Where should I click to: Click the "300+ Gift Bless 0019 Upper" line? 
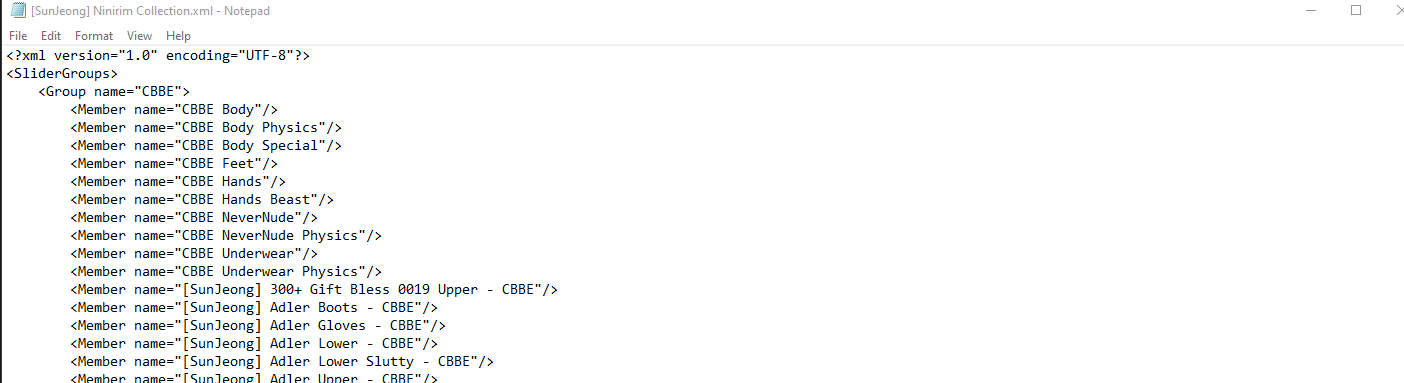point(314,289)
